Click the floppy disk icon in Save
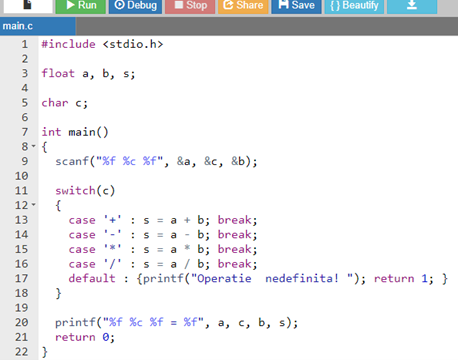Image resolution: width=458 pixels, height=360 pixels. point(283,4)
